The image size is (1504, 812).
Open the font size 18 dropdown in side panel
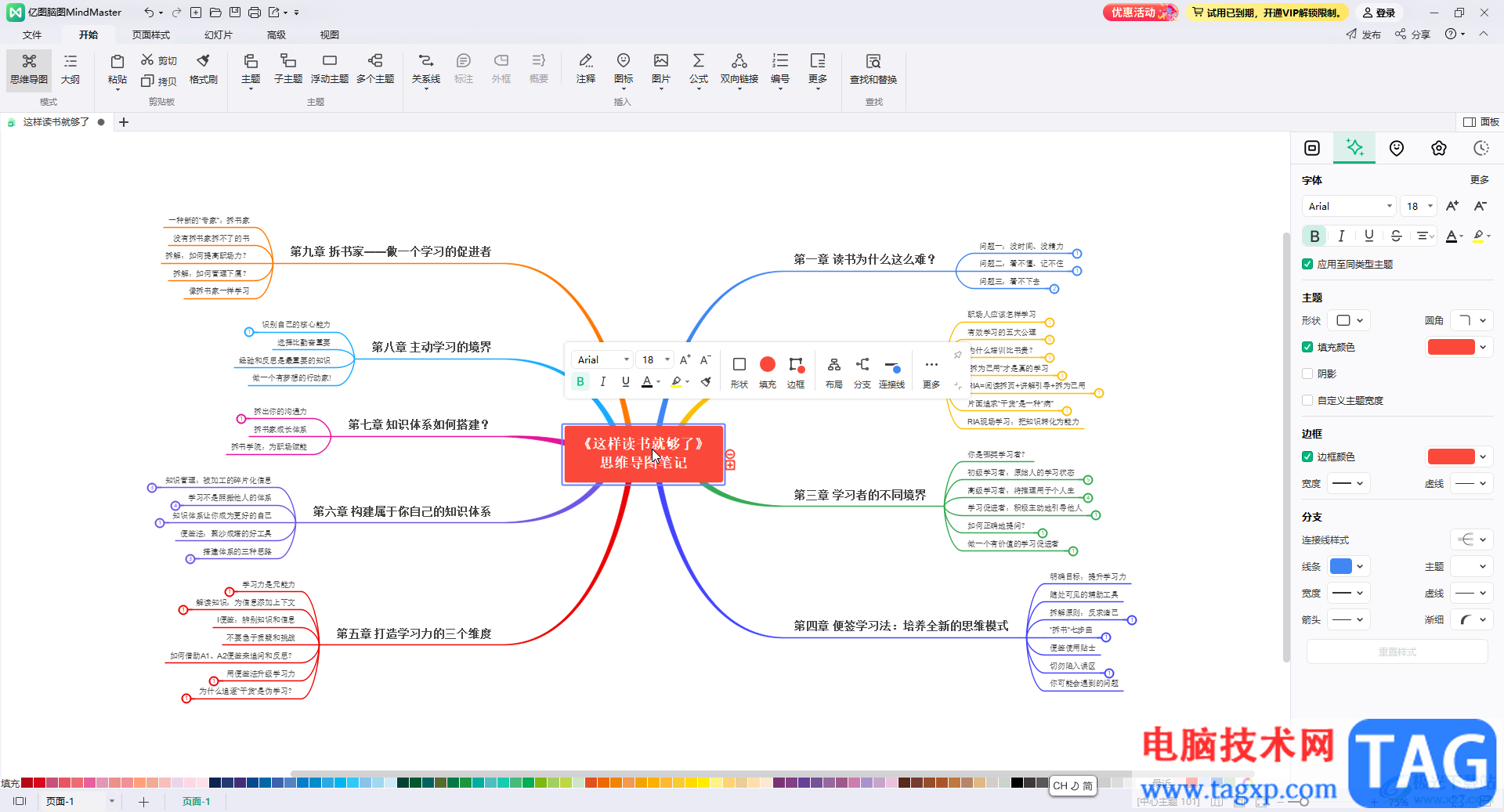point(1419,206)
